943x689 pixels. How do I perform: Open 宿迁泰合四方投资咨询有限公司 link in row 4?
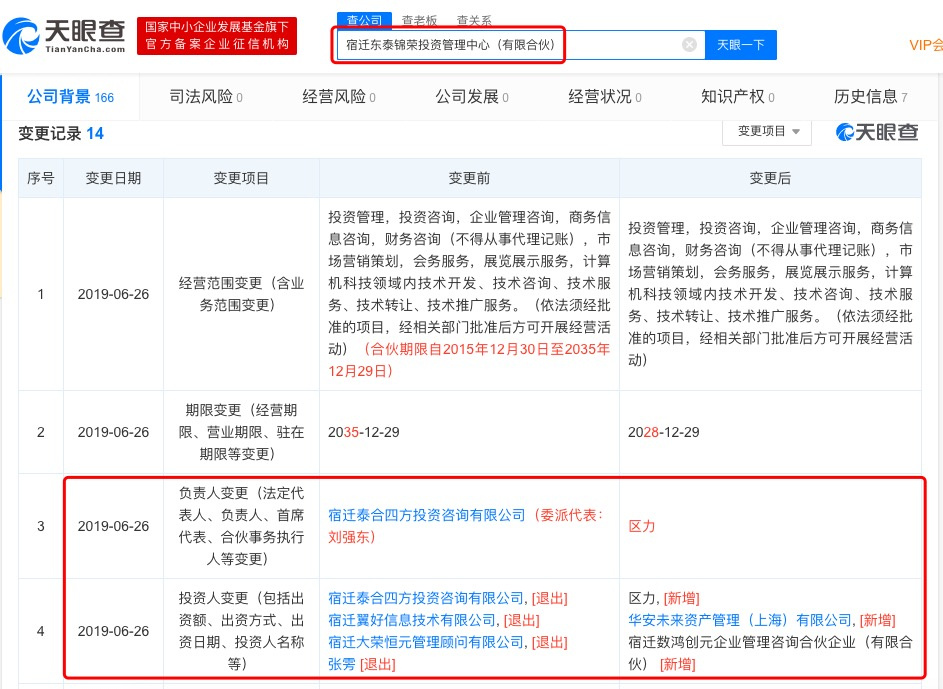tap(426, 598)
